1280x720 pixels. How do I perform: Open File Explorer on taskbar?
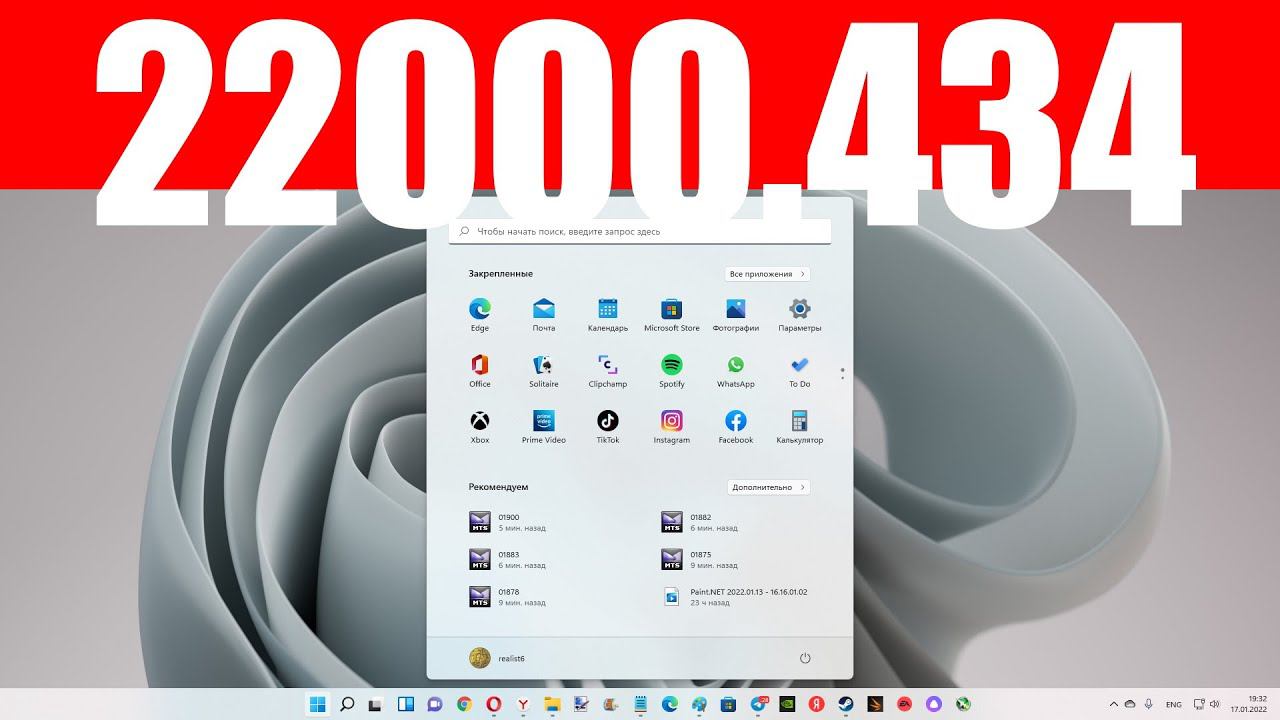(x=552, y=704)
